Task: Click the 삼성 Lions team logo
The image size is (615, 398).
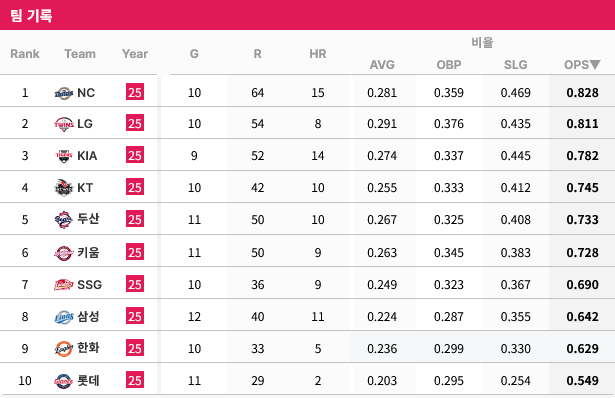Action: pyautogui.click(x=64, y=317)
